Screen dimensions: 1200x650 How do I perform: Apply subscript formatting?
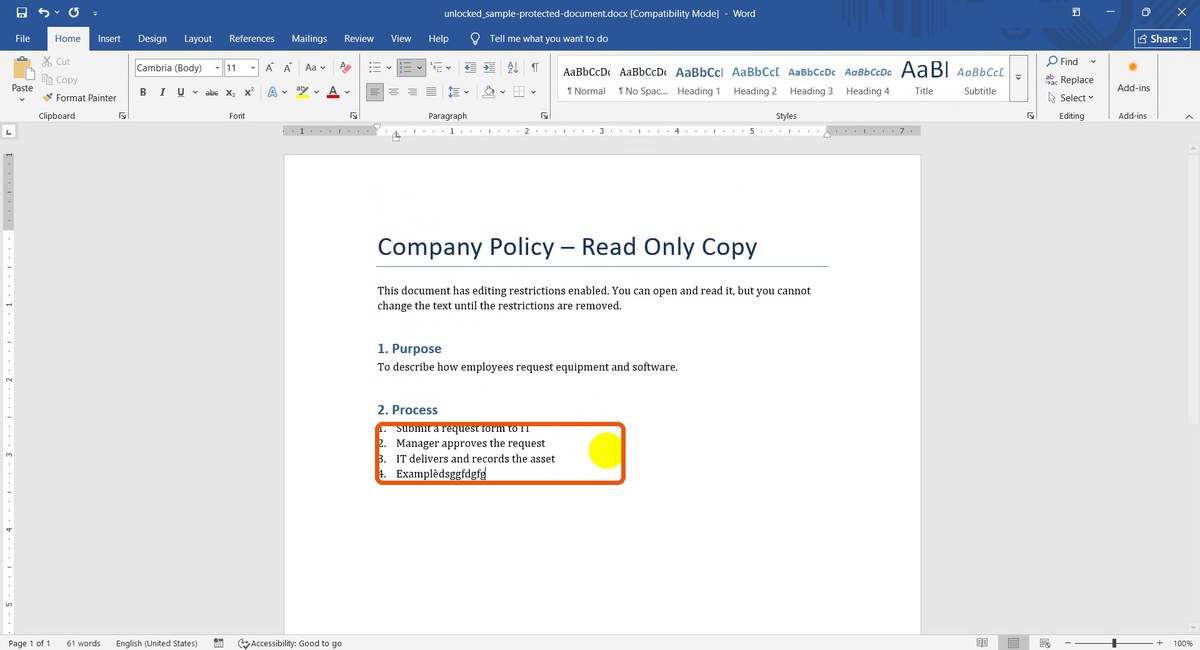click(x=231, y=92)
